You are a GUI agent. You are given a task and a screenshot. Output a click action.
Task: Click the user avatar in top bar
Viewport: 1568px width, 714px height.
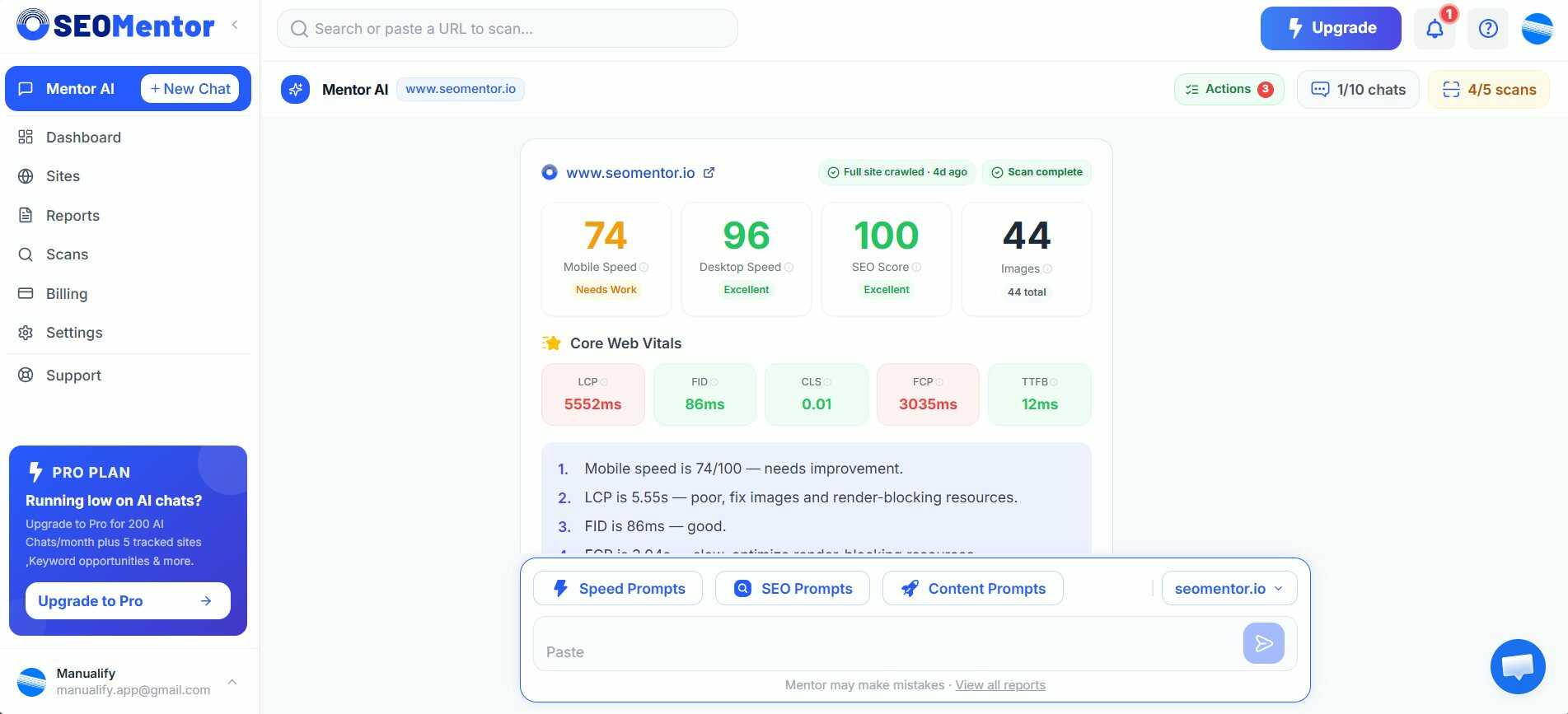(x=1537, y=29)
